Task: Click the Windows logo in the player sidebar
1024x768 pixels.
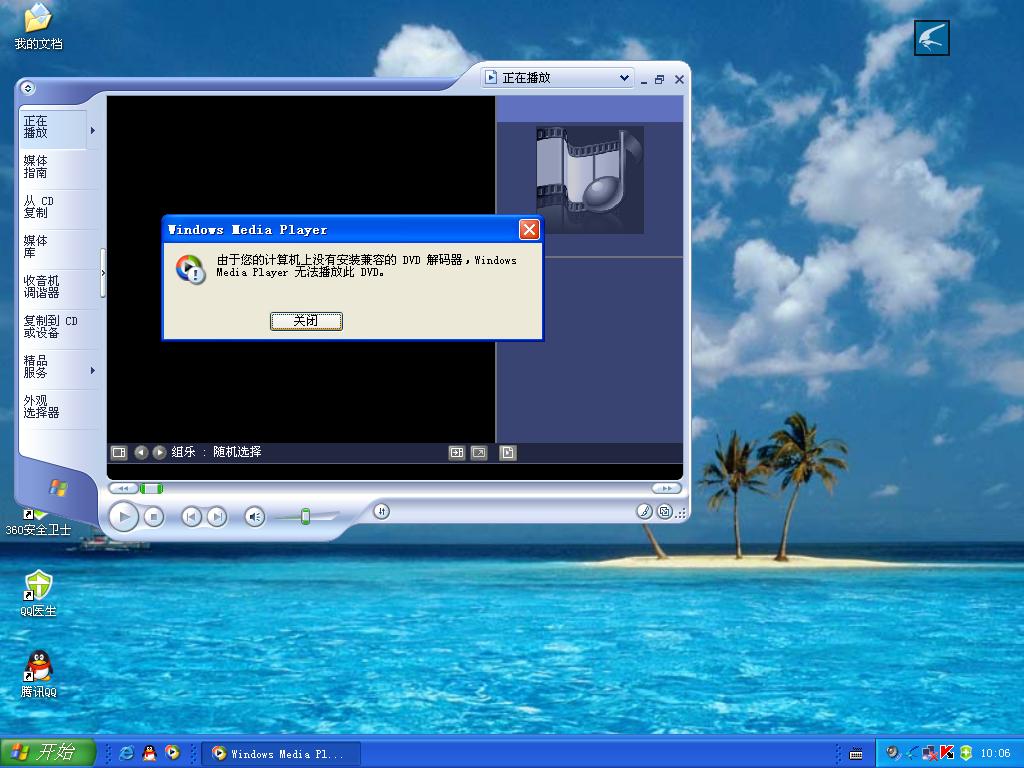Action: tap(58, 487)
